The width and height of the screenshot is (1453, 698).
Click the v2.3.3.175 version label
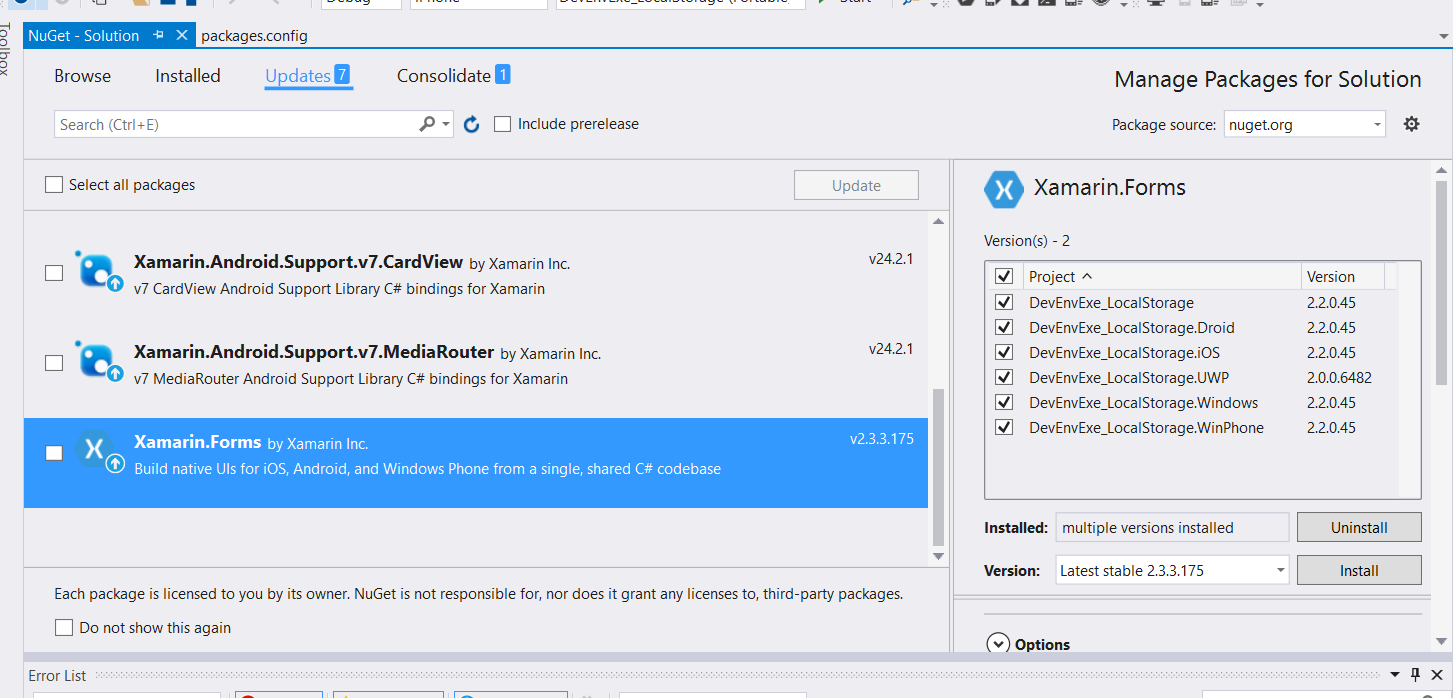point(882,439)
